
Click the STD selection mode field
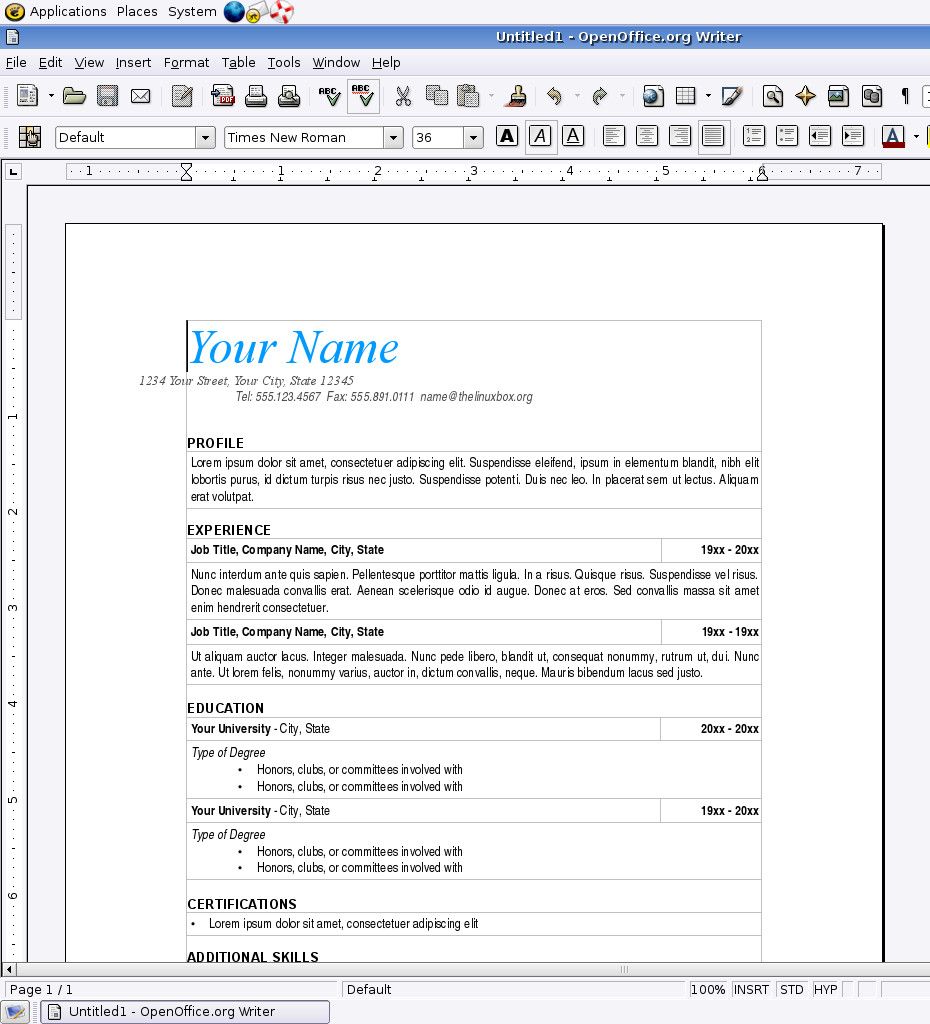pyautogui.click(x=792, y=989)
